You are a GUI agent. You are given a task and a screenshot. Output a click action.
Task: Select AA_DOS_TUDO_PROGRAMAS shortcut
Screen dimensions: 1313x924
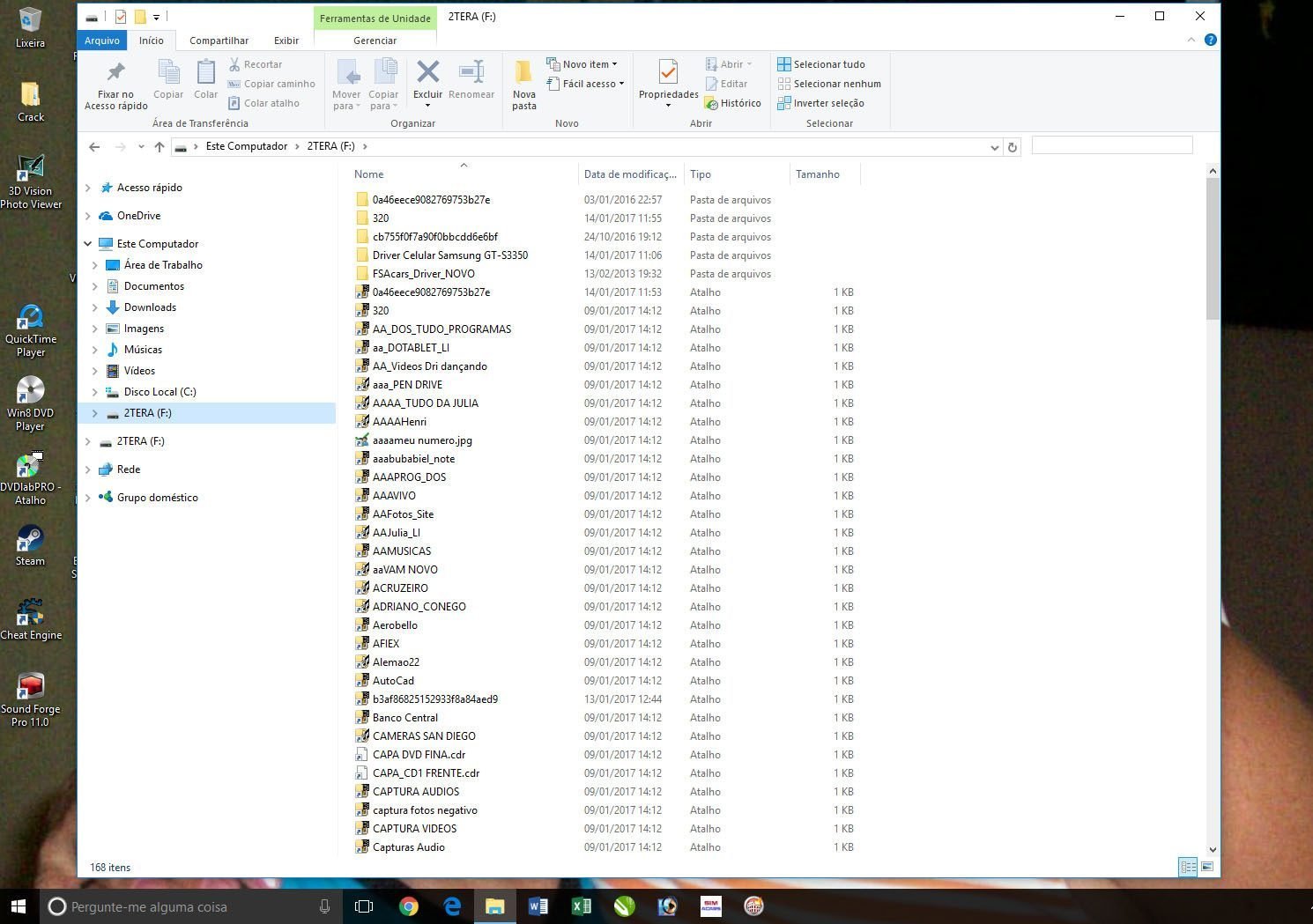441,329
